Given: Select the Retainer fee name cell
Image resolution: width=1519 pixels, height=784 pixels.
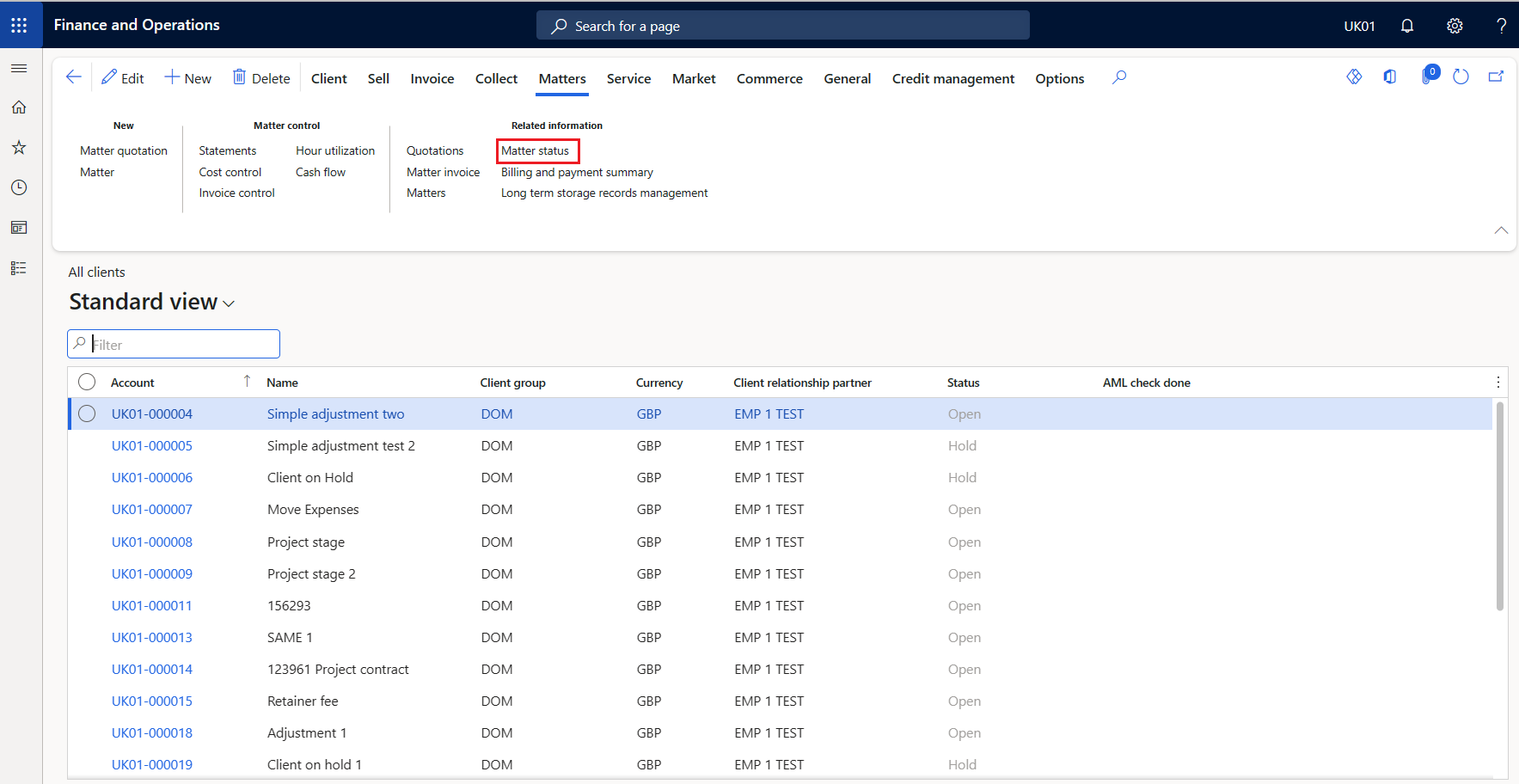Looking at the screenshot, I should (x=303, y=701).
